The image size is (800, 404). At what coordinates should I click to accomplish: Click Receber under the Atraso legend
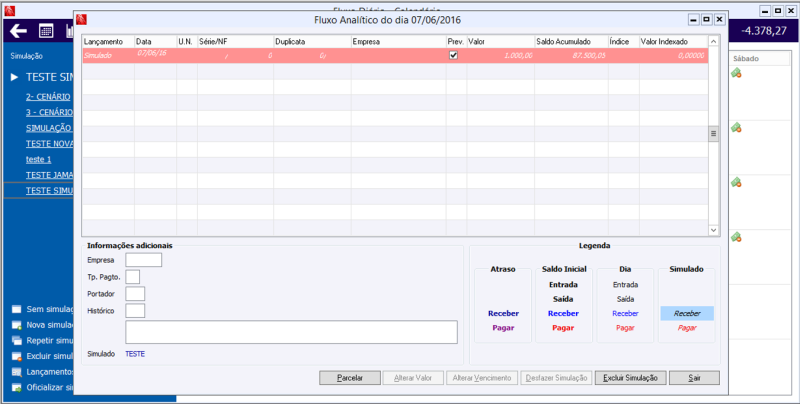(x=503, y=313)
